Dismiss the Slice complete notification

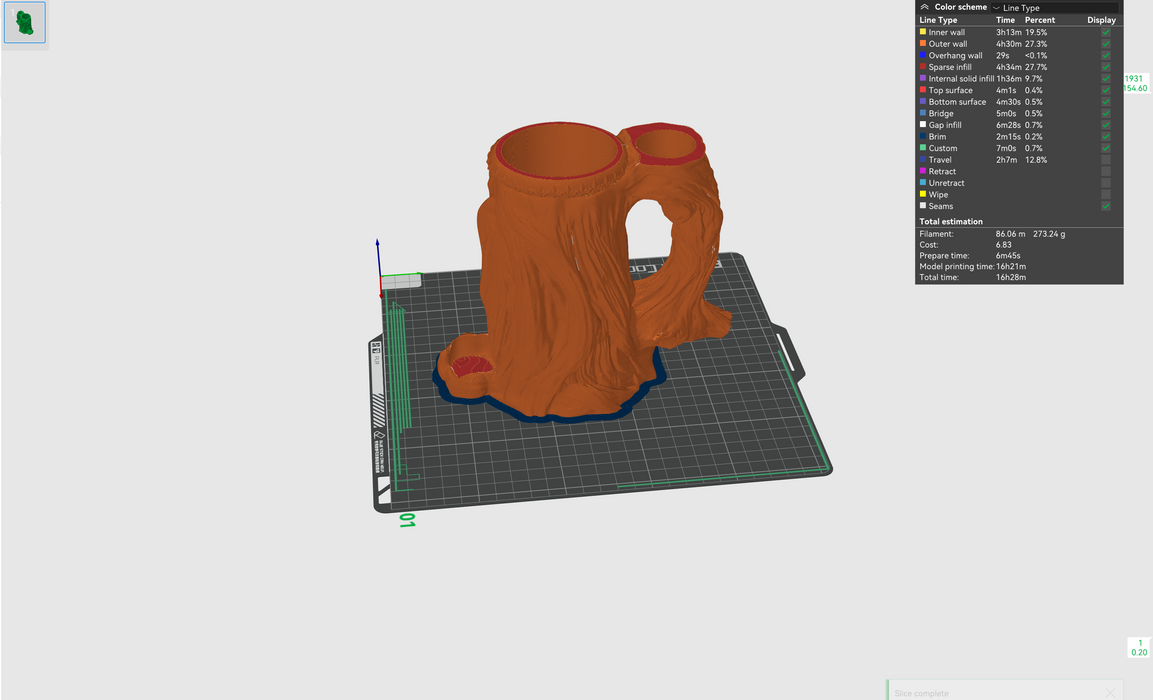(1110, 693)
